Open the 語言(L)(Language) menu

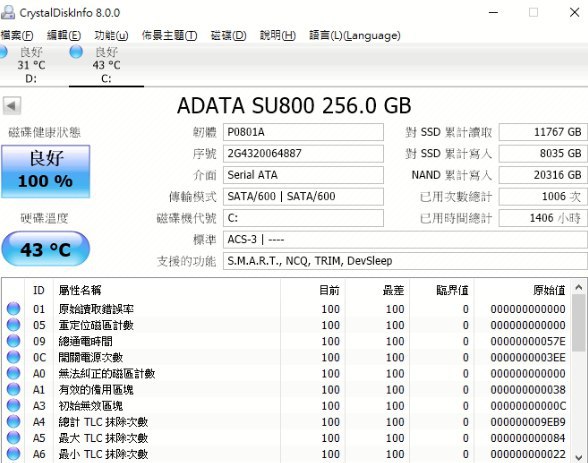[354, 36]
